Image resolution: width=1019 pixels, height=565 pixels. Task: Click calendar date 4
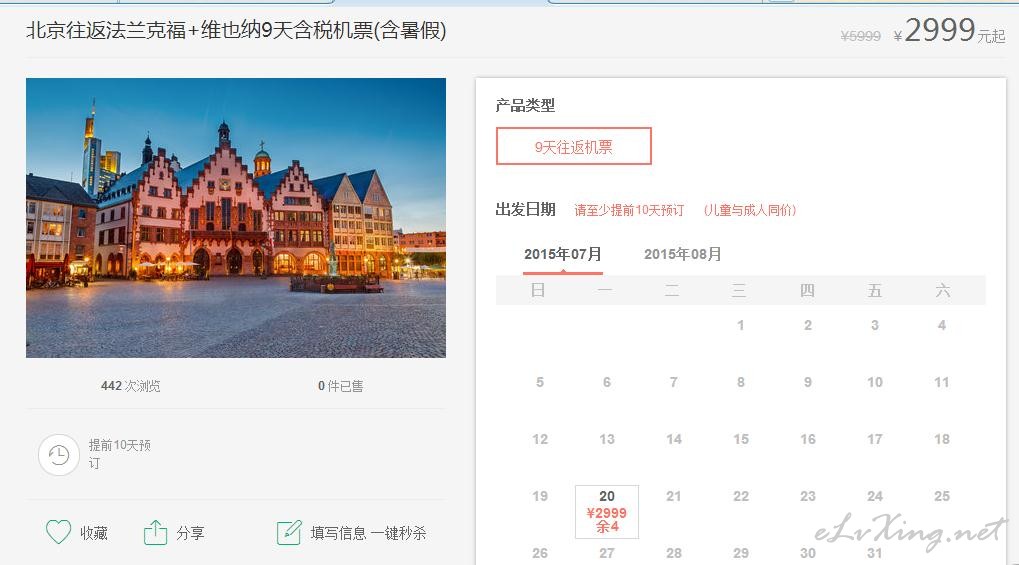(x=942, y=325)
